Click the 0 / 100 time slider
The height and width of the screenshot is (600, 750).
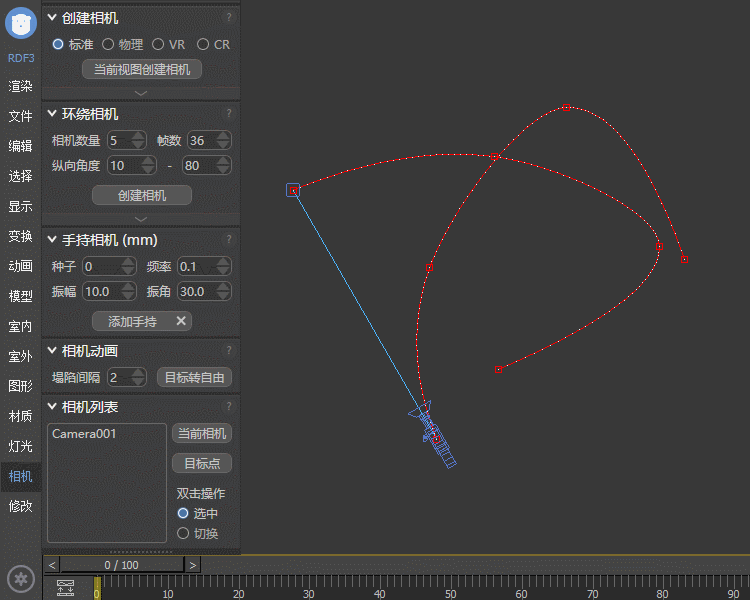coord(122,565)
